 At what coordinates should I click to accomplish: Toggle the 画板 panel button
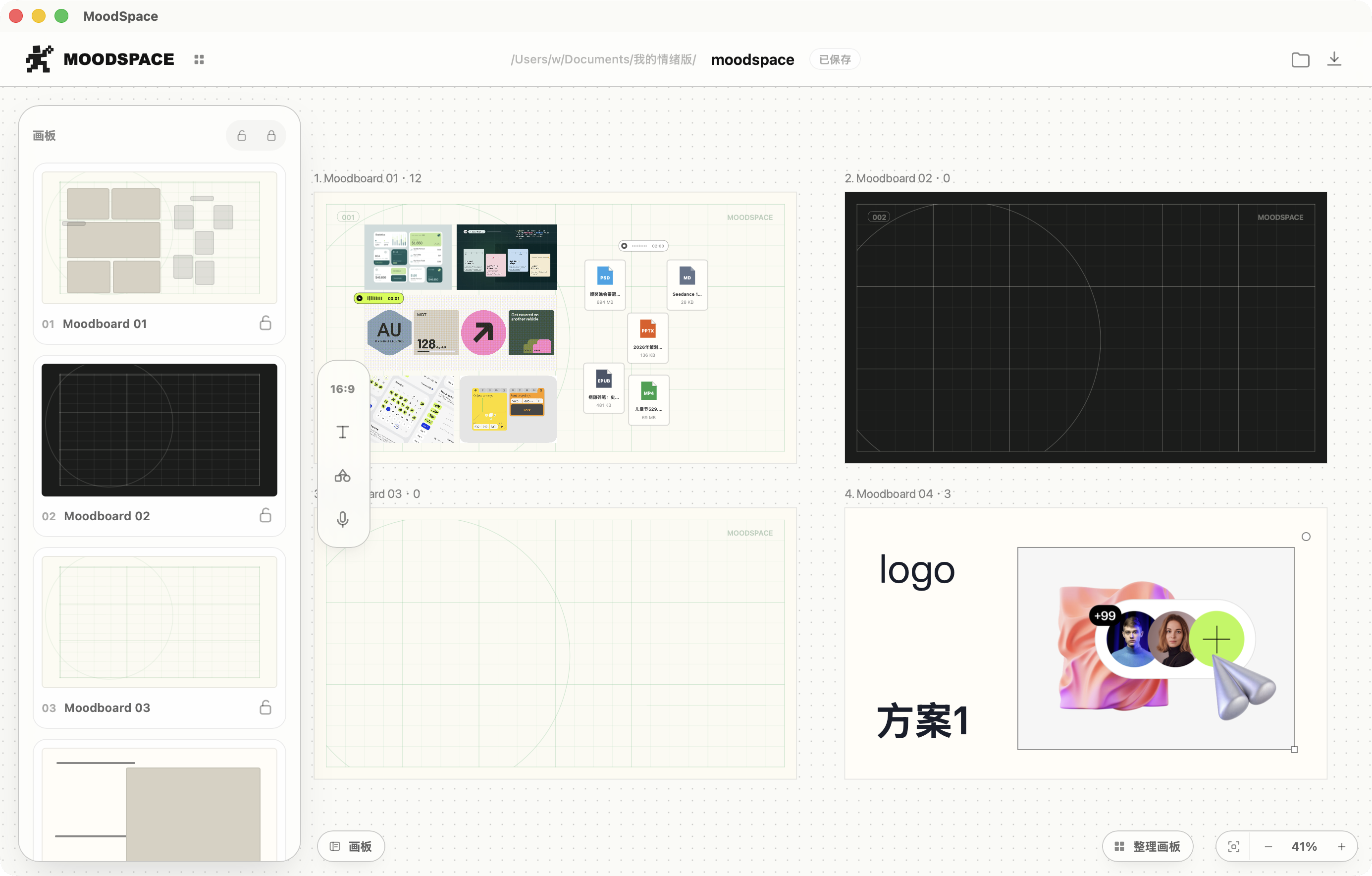point(351,846)
